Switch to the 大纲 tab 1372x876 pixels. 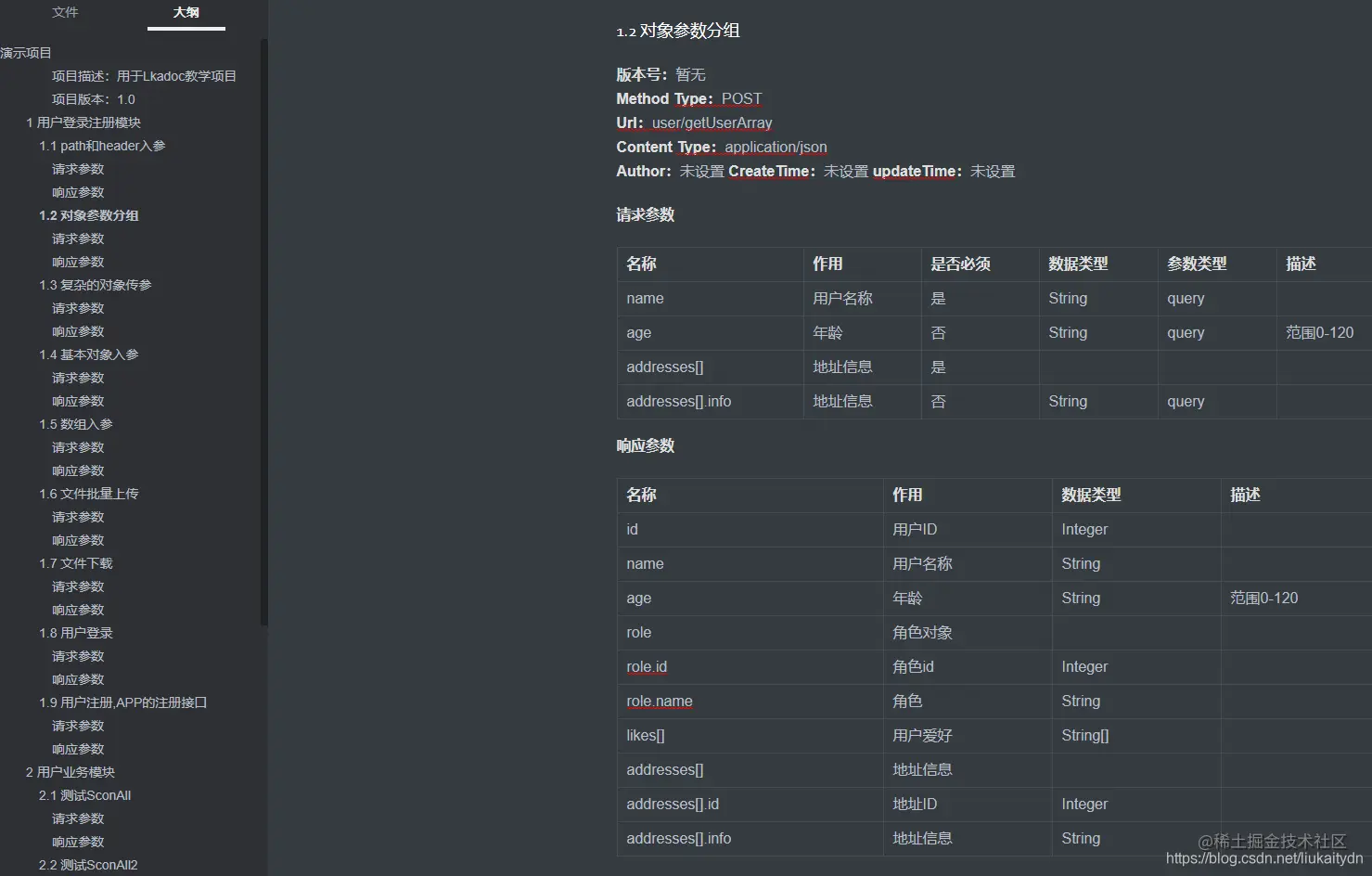pyautogui.click(x=185, y=12)
